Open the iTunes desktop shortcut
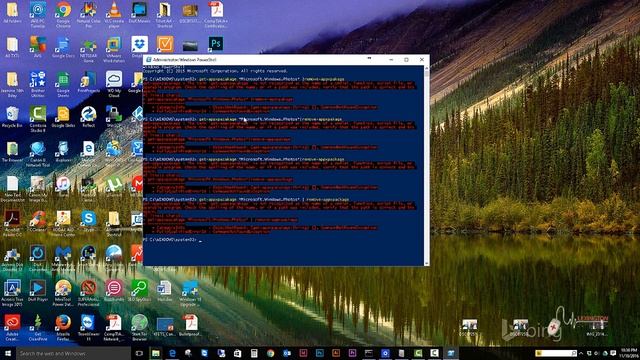This screenshot has height=360, width=640. [x=63, y=187]
